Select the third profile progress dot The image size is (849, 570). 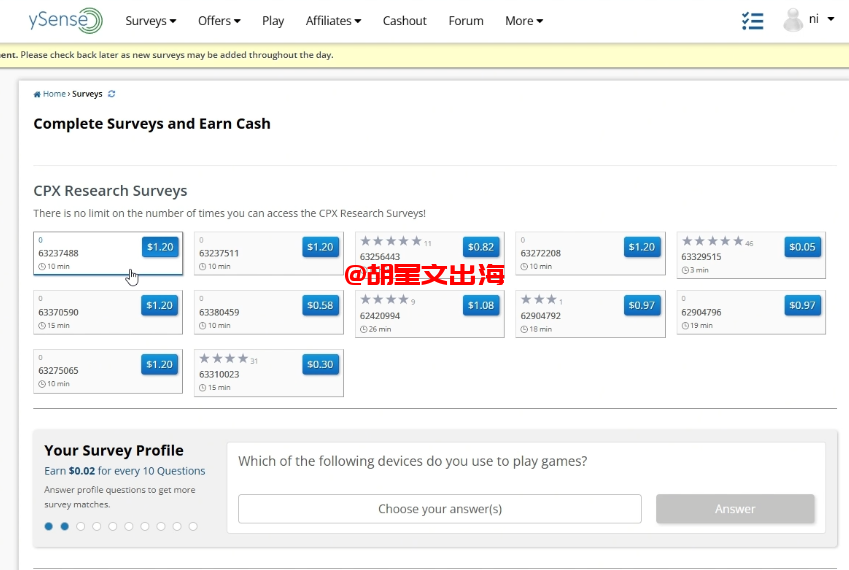click(81, 526)
